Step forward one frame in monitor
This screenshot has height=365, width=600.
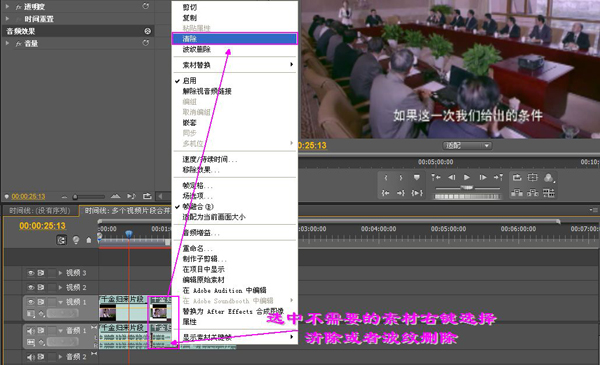(483, 177)
